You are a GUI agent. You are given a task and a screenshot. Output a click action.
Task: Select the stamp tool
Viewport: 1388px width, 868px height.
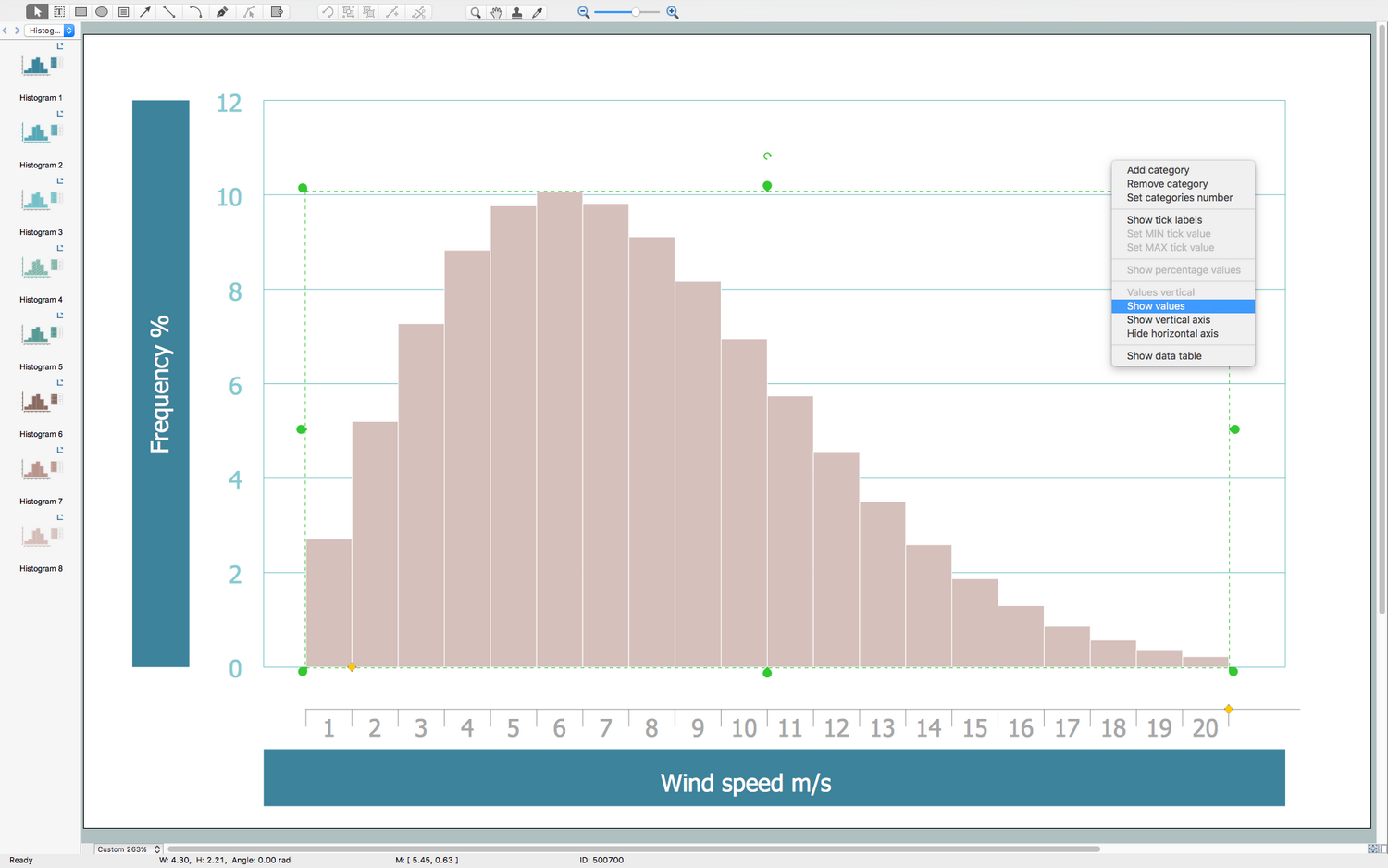[x=516, y=12]
